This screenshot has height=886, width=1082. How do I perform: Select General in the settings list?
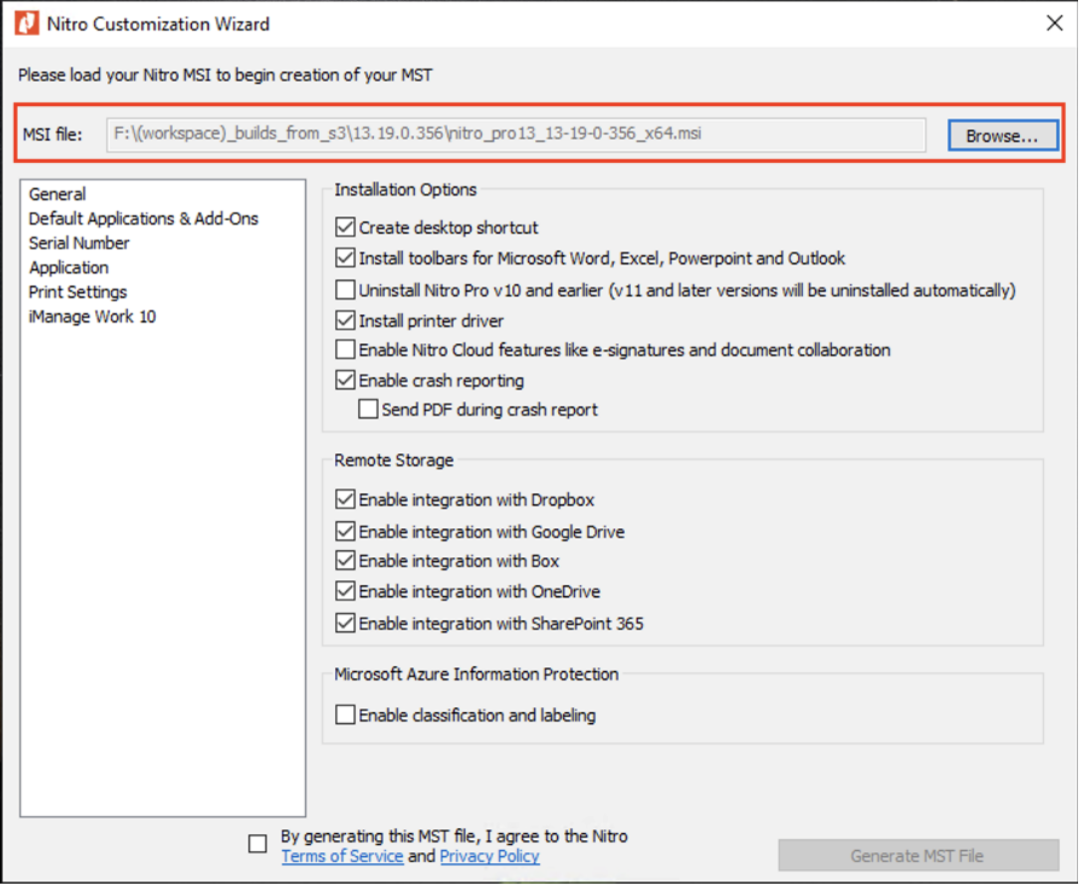pos(57,194)
